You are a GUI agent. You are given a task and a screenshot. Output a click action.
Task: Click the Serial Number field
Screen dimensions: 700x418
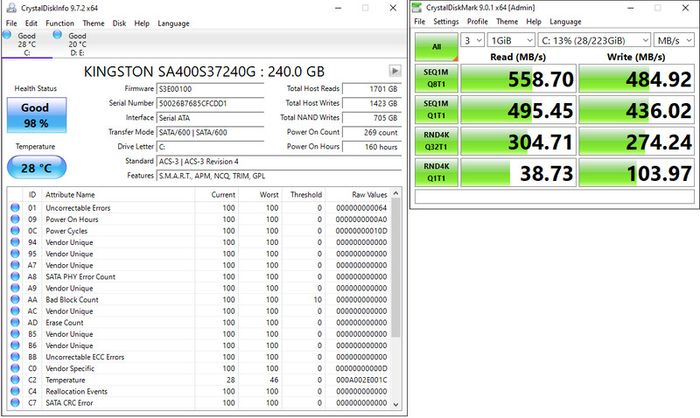[x=210, y=103]
